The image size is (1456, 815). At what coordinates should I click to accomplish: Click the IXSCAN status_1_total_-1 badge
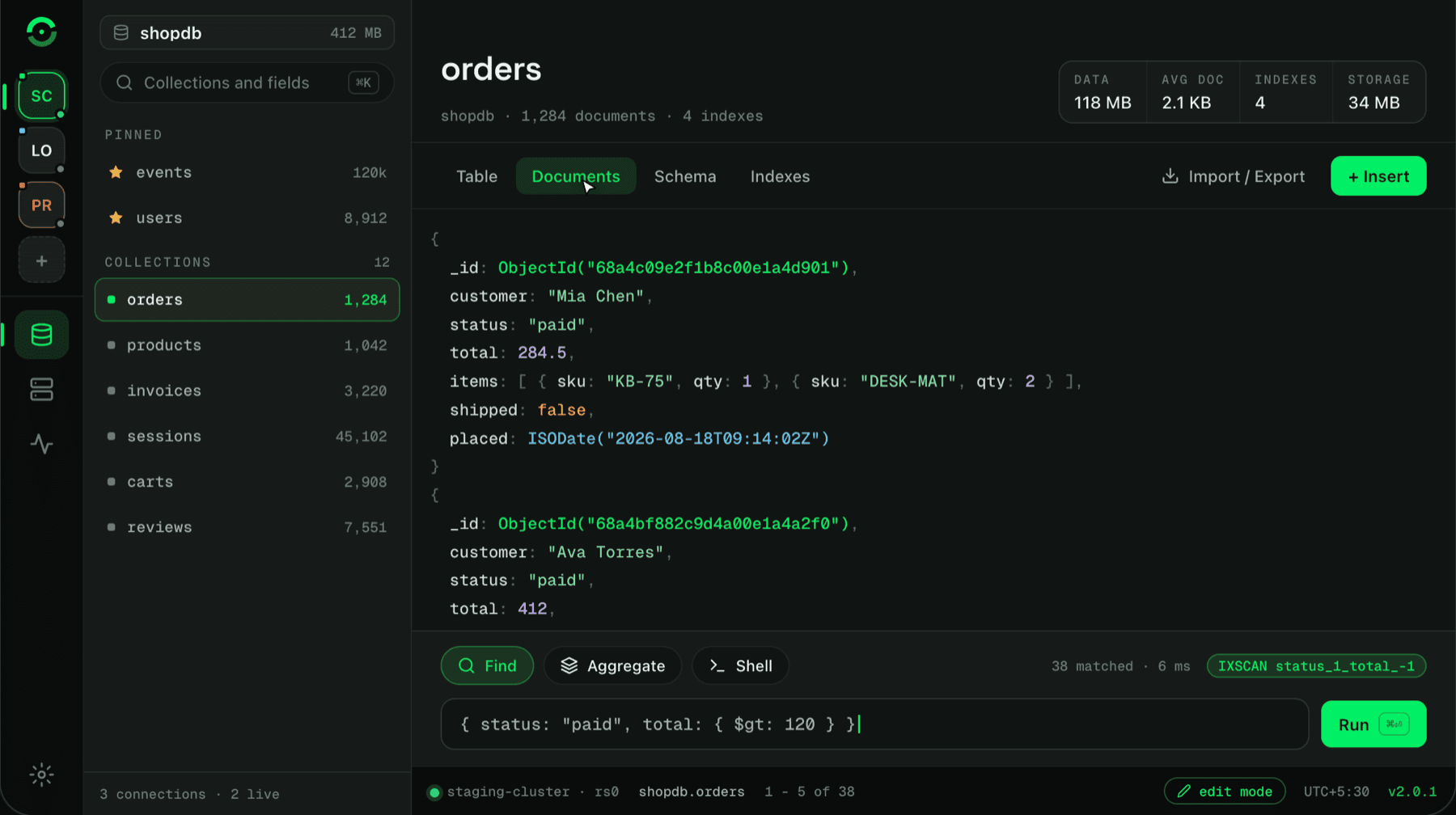1316,666
